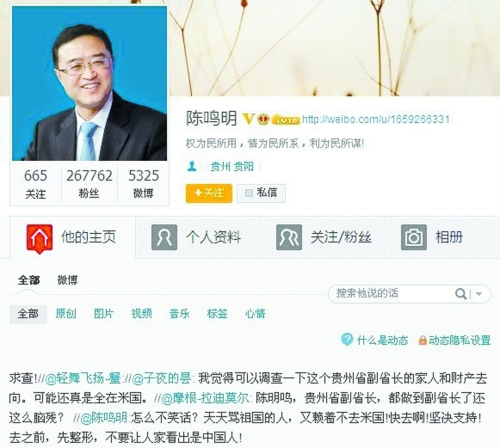Image resolution: width=500 pixels, height=448 pixels.
Task: Switch to the 微博 tab
Action: 67,280
